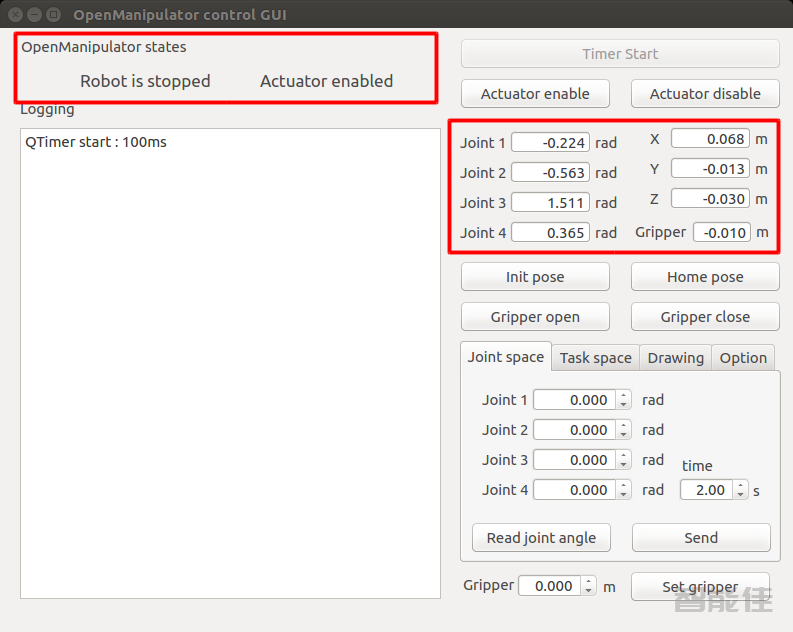Image resolution: width=793 pixels, height=632 pixels.
Task: Increase Joint 1 target with up arrow
Action: pos(624,395)
